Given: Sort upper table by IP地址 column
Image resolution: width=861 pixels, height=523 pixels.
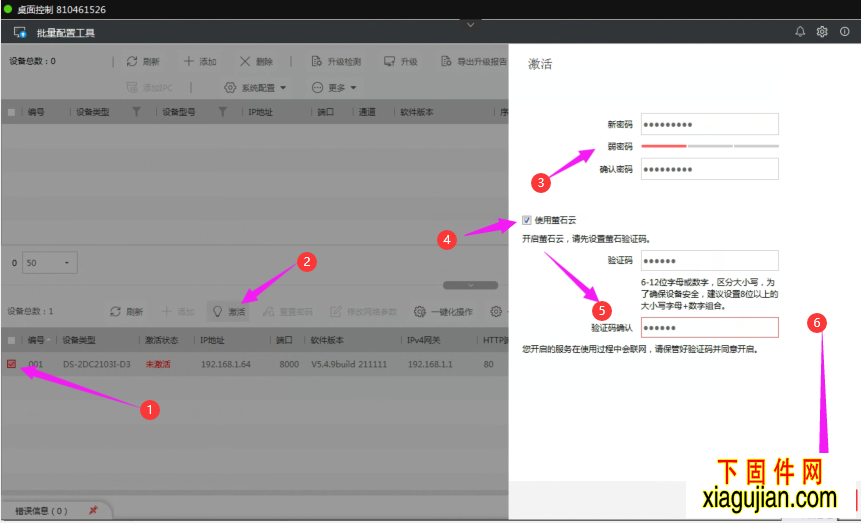Looking at the screenshot, I should pyautogui.click(x=260, y=112).
